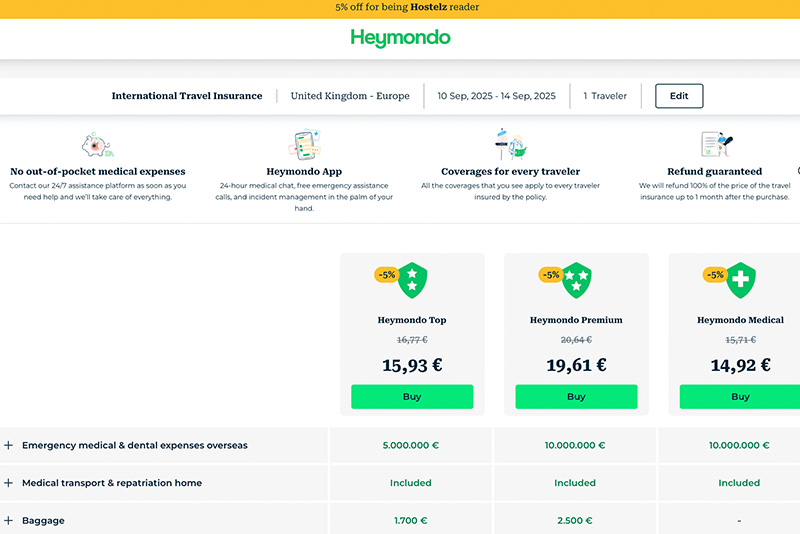
Task: Click the No out-of-pocket medical expenses heading
Action: pos(98,171)
